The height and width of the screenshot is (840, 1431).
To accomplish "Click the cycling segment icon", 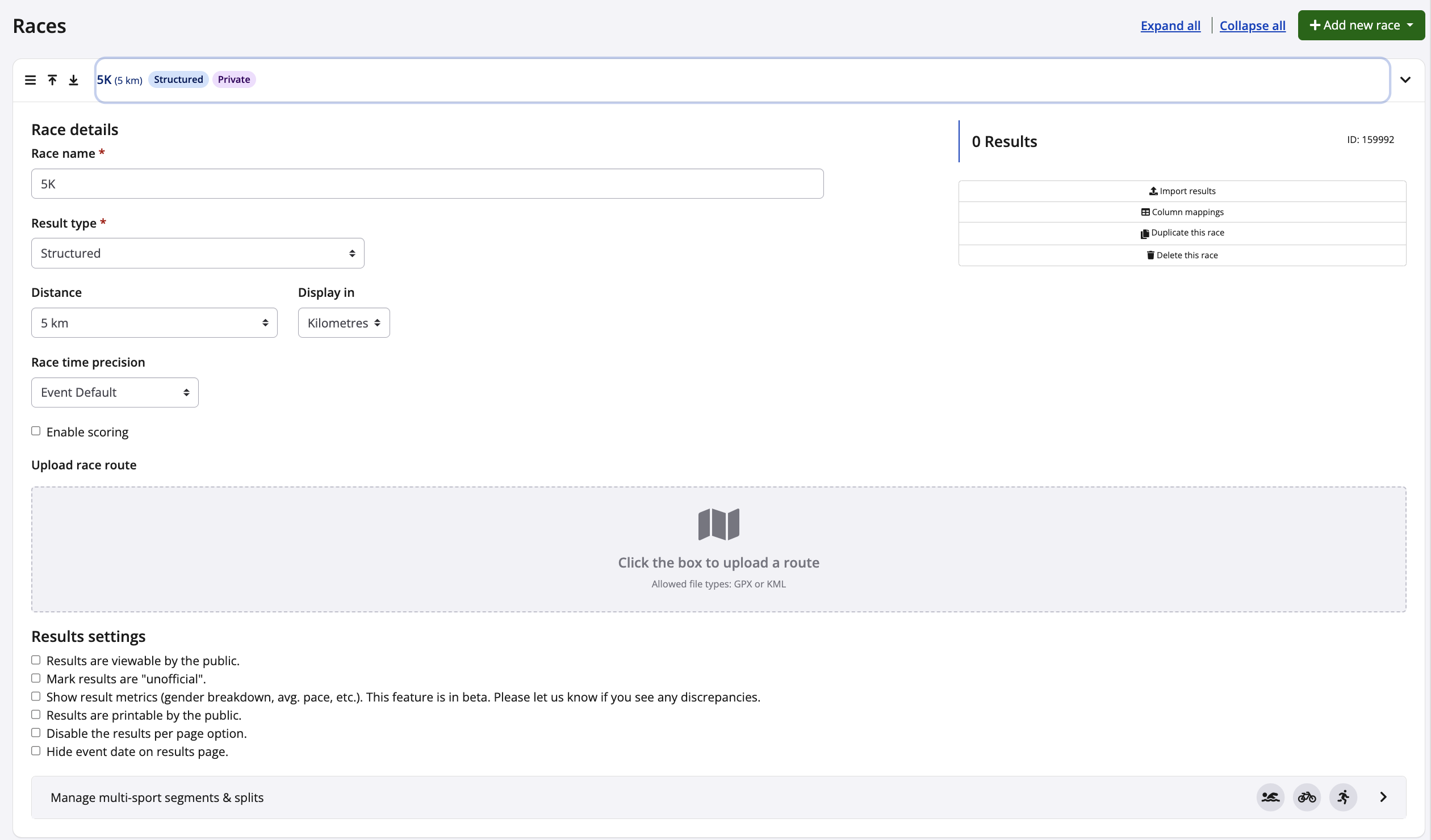I will 1307,797.
